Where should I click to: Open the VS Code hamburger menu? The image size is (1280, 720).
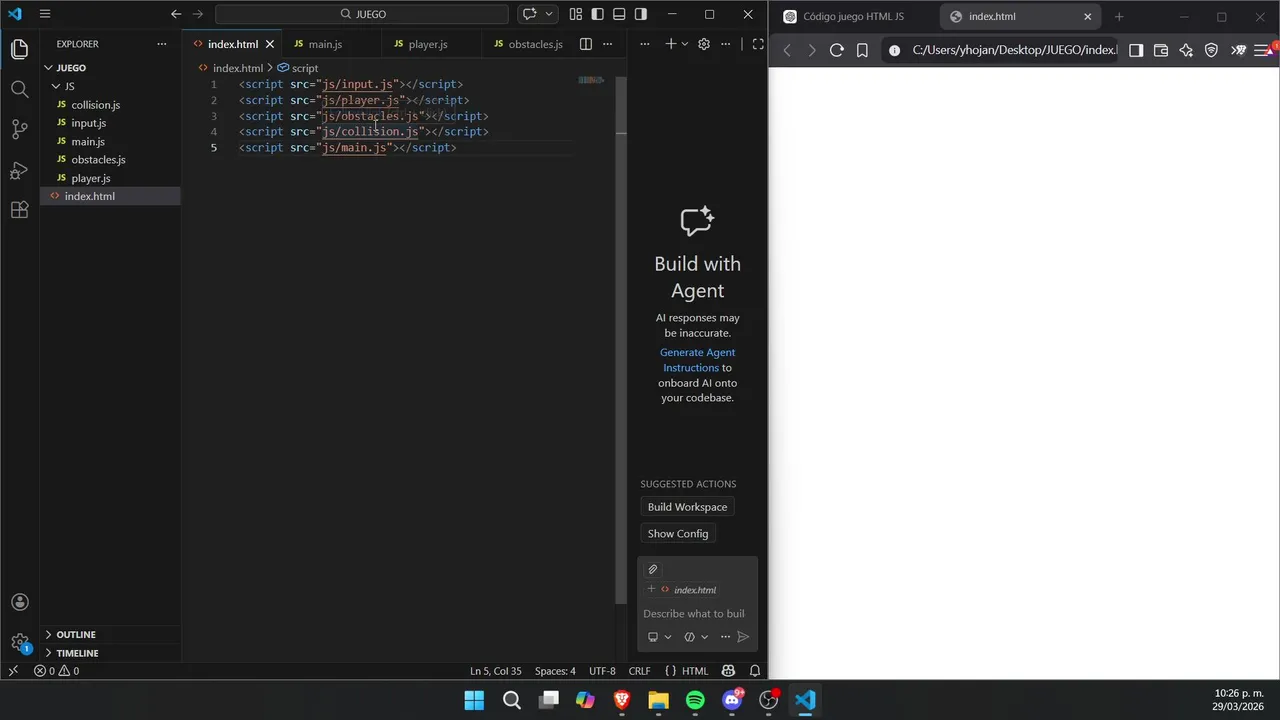(x=45, y=14)
